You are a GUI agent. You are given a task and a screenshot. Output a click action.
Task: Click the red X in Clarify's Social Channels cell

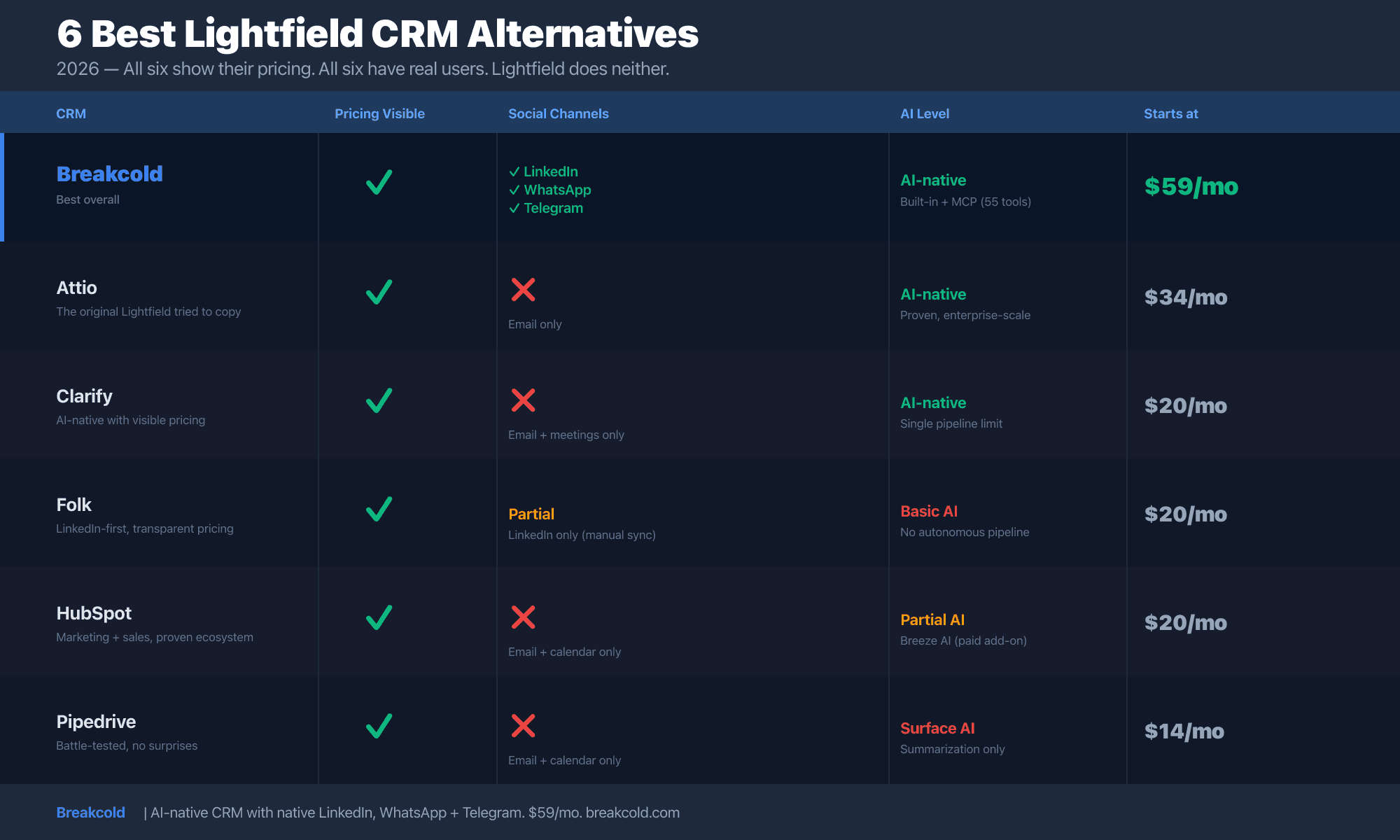(523, 400)
